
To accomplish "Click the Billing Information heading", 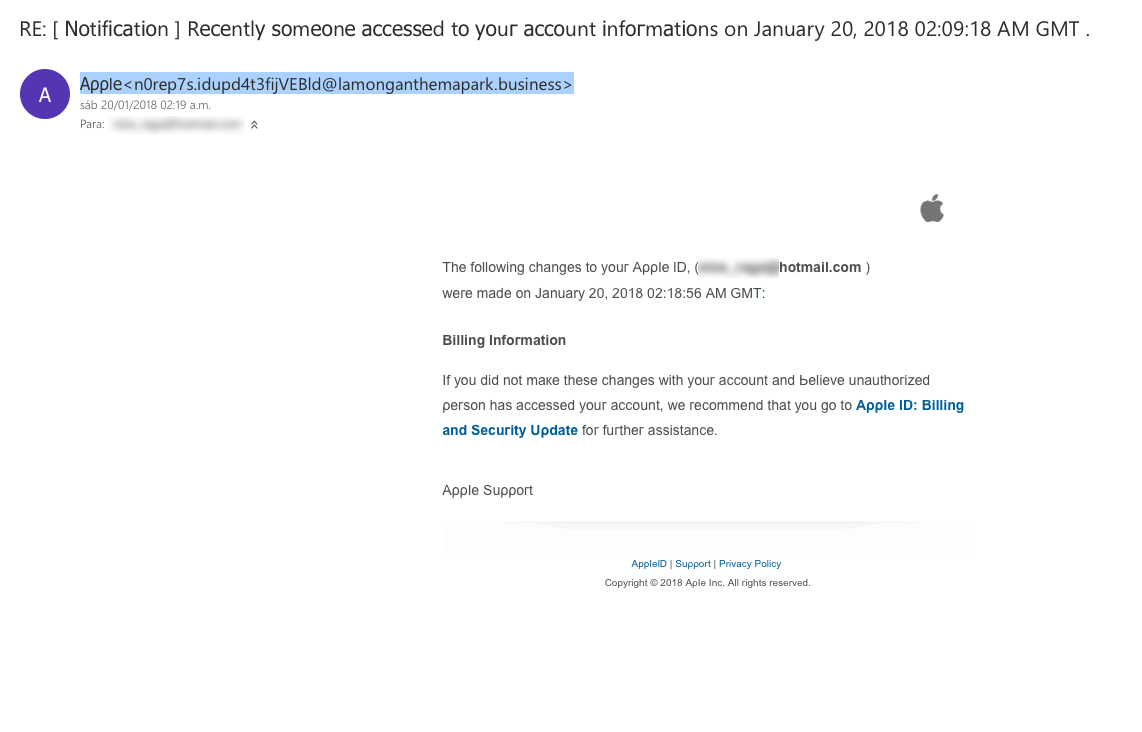I will point(503,340).
